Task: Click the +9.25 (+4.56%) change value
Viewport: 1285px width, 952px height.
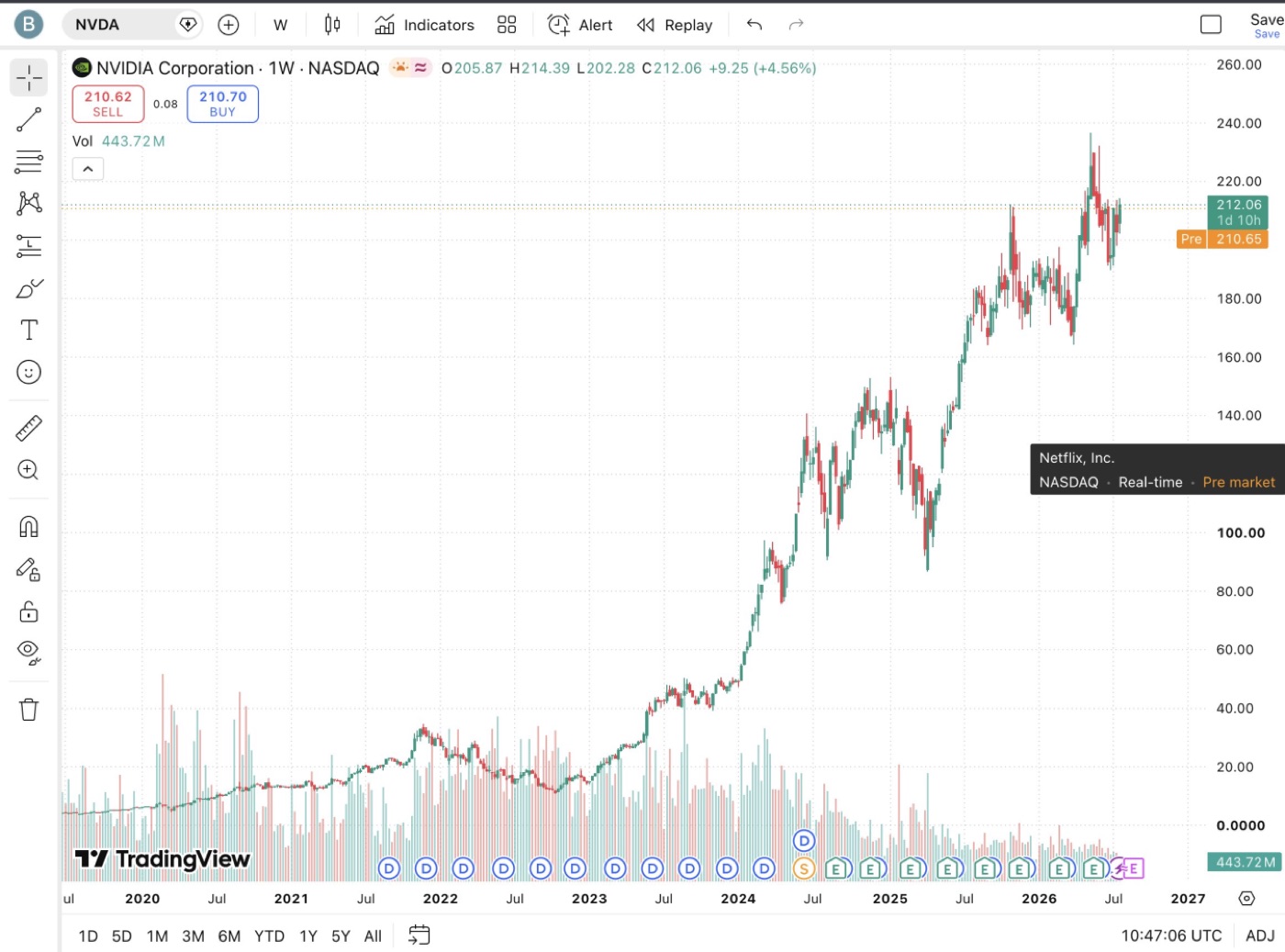Action: [x=762, y=68]
